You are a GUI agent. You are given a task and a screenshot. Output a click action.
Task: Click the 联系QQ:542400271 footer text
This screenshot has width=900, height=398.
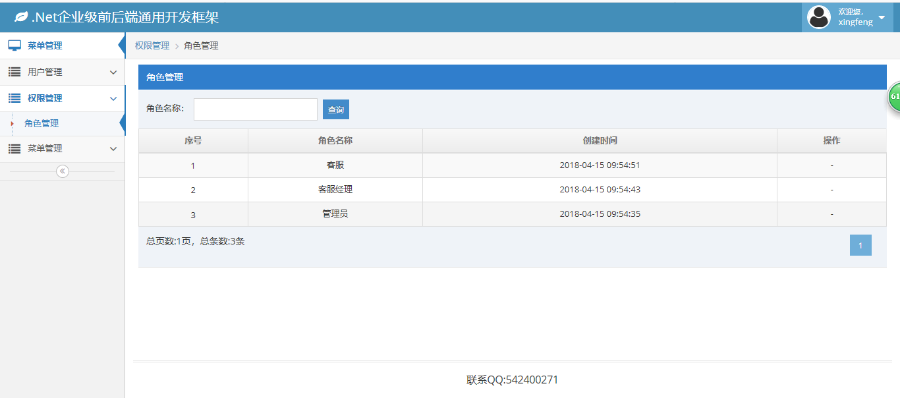pyautogui.click(x=512, y=380)
